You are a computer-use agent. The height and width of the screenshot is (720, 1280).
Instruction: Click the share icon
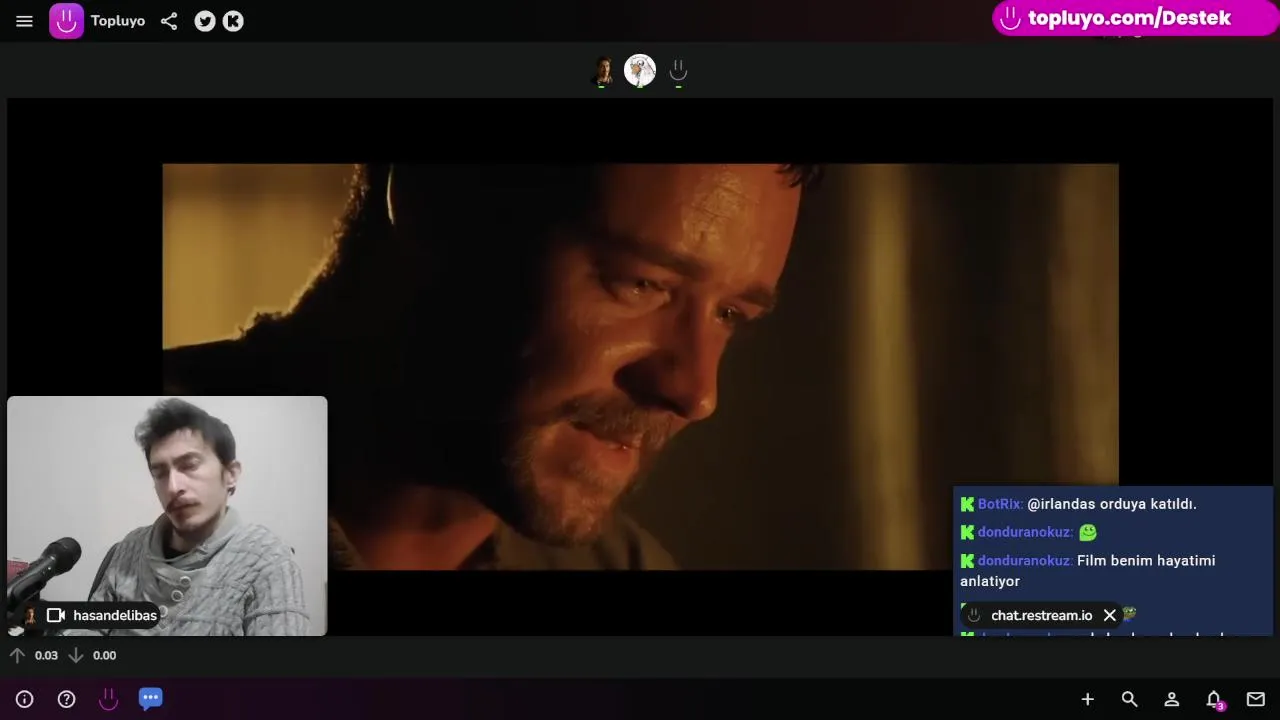(169, 21)
